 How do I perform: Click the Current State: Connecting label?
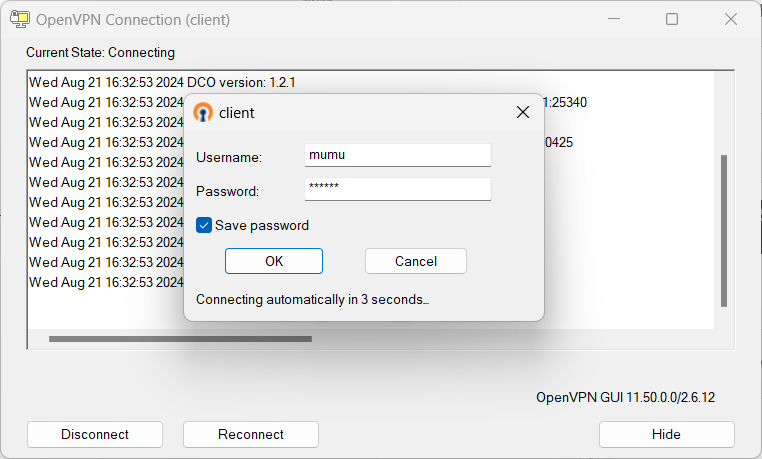pos(100,52)
